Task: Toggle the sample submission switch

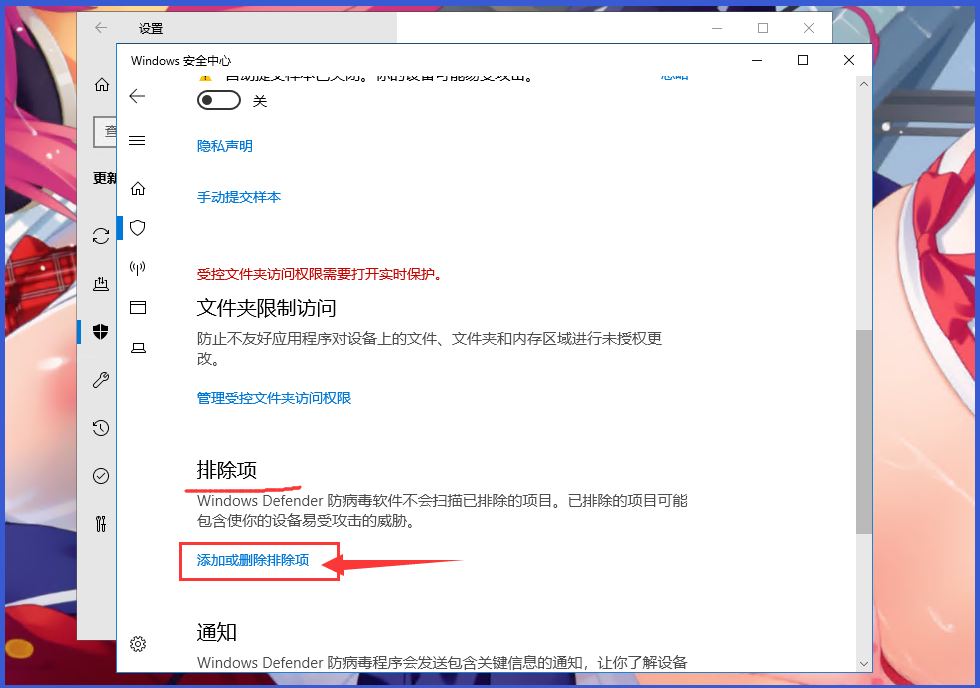Action: [218, 100]
